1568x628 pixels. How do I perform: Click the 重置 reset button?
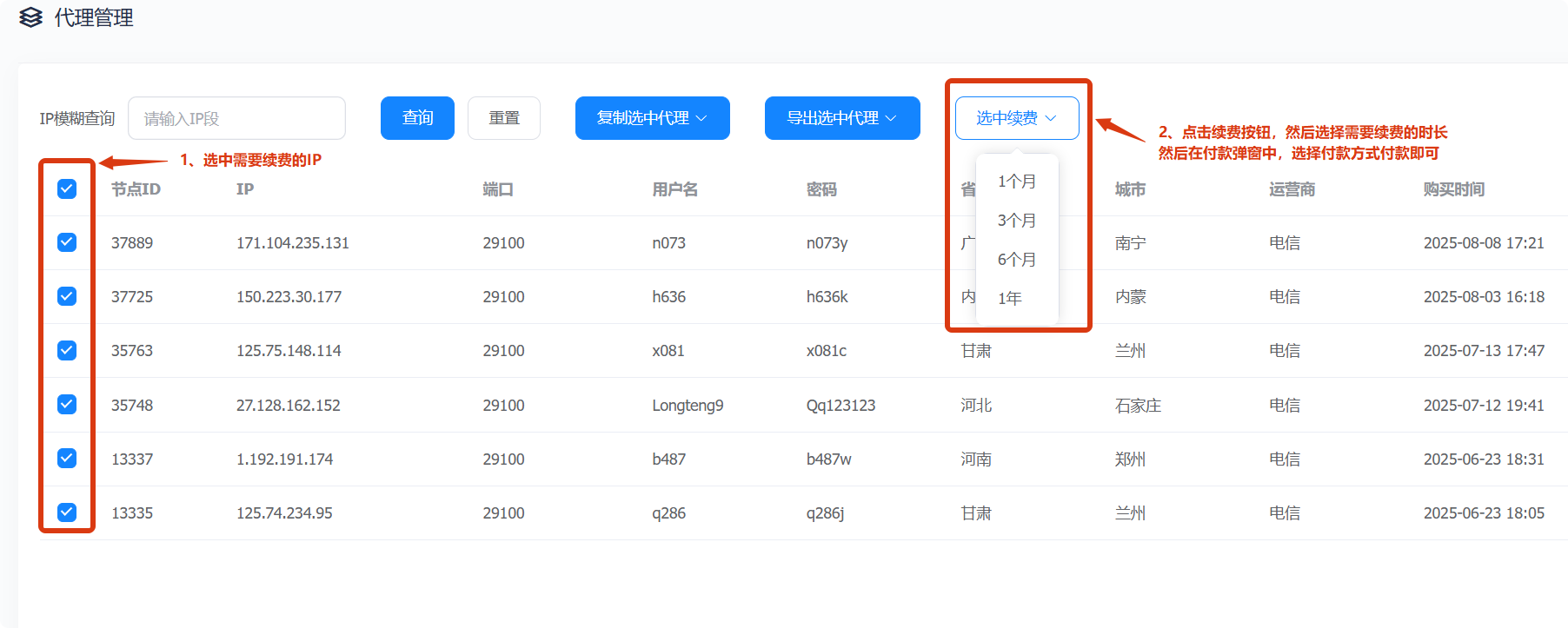coord(504,118)
